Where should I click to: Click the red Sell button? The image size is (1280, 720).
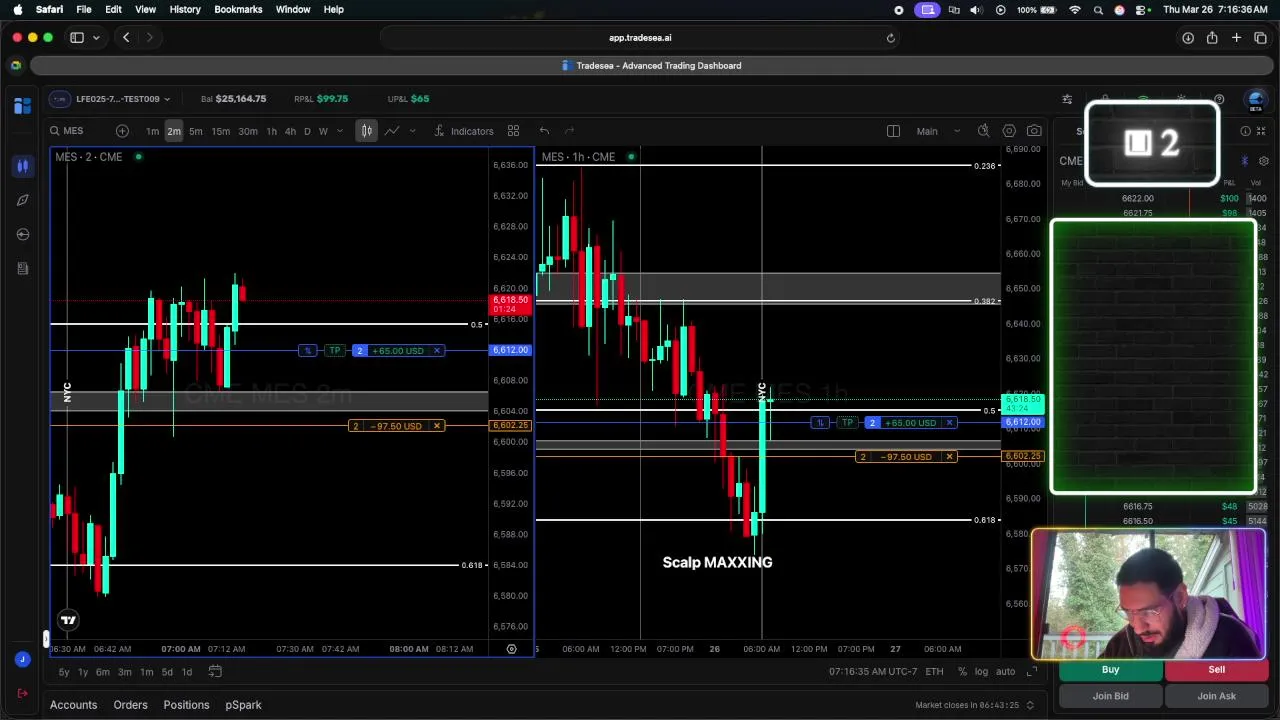1216,670
